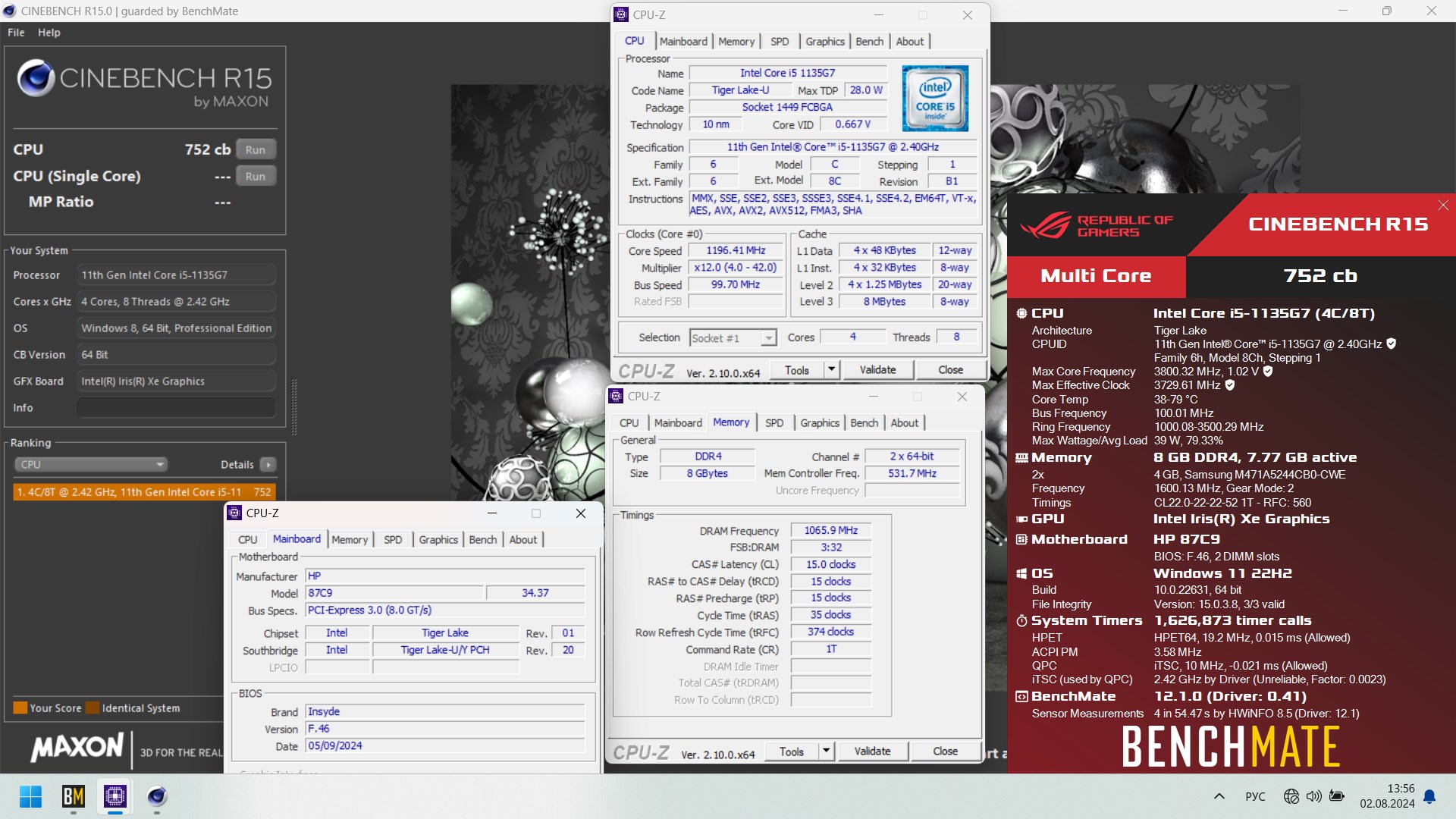This screenshot has width=1456, height=819.
Task: Select Memory tab in Mainboard window
Action: (x=350, y=540)
